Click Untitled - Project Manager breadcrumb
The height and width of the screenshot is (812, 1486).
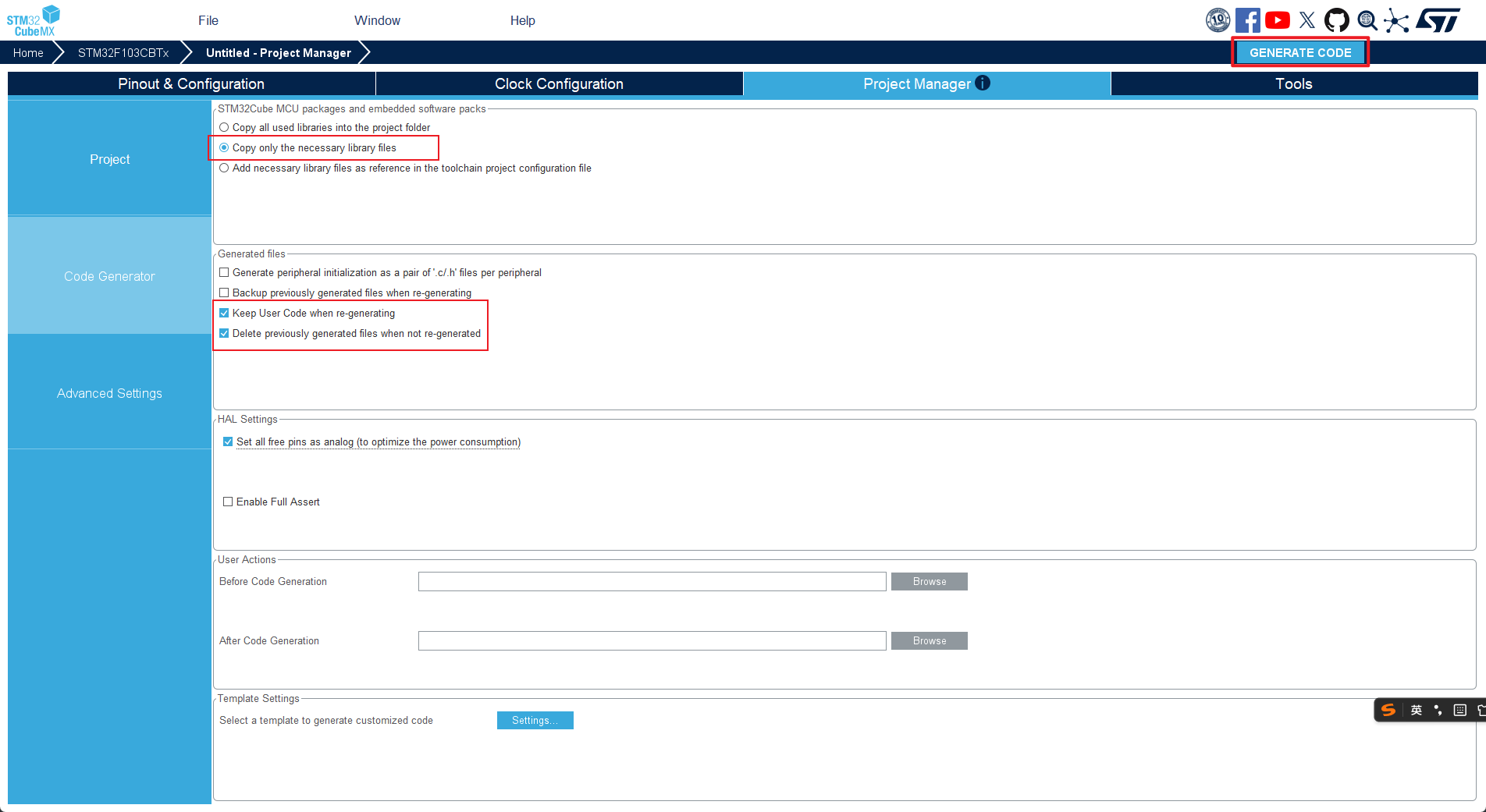pos(278,52)
